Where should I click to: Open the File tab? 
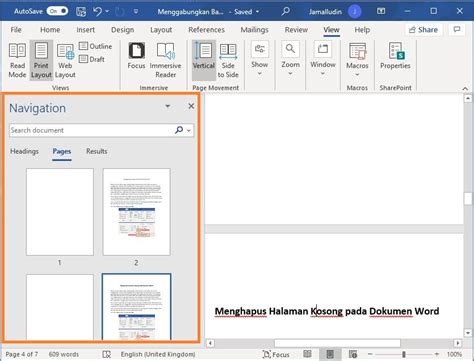click(x=16, y=30)
